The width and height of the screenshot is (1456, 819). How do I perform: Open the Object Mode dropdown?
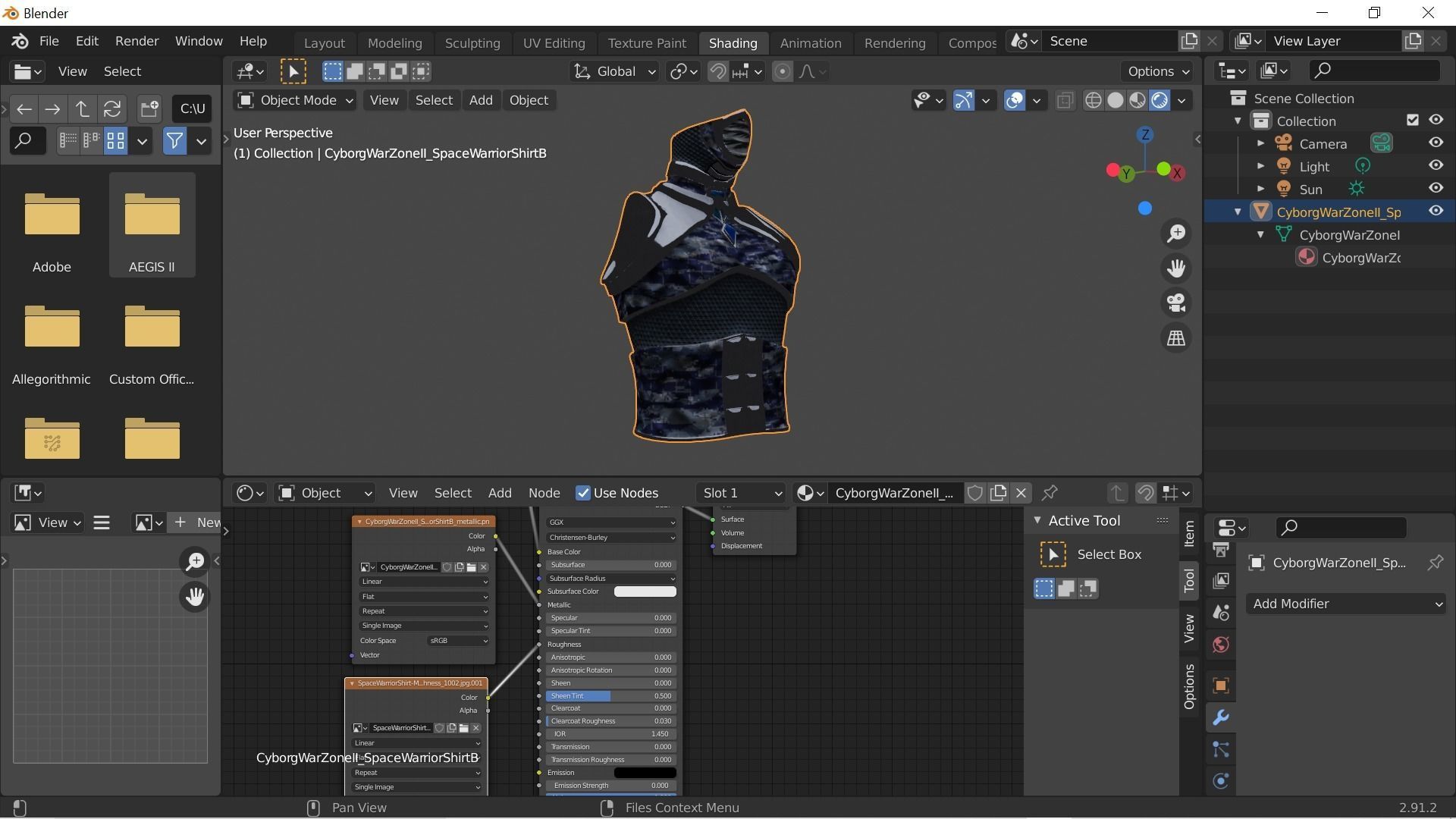click(295, 100)
